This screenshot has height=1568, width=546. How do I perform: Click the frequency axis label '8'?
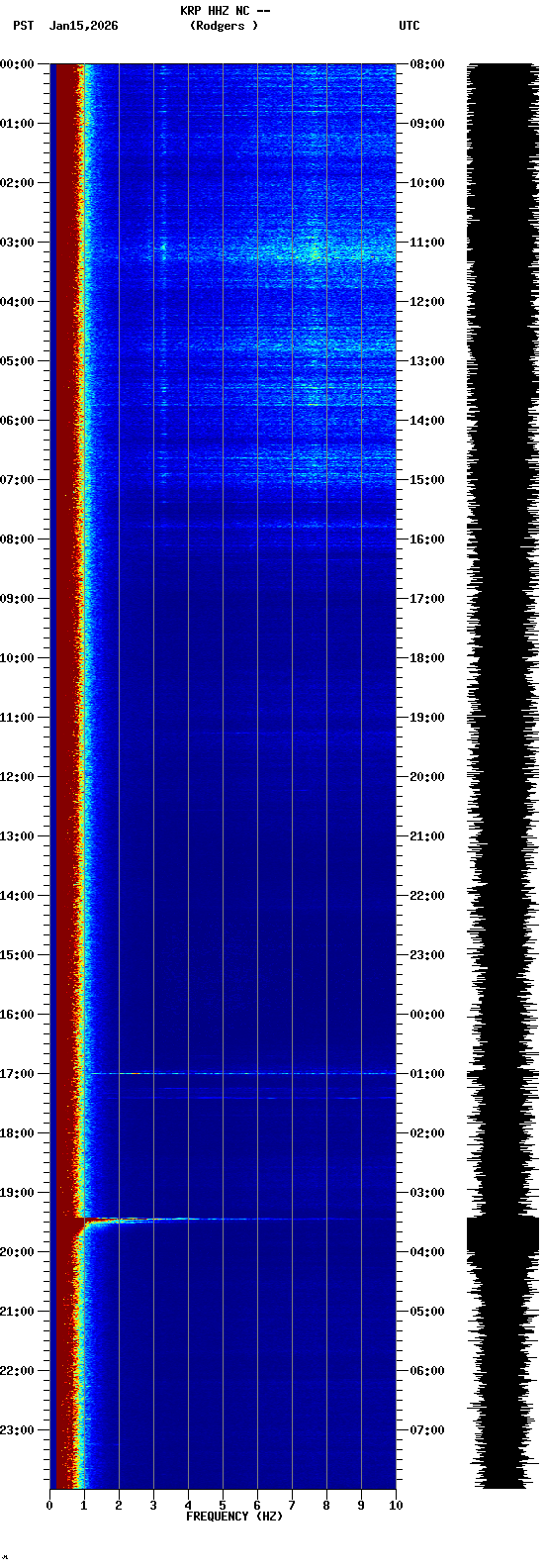coord(326,1506)
